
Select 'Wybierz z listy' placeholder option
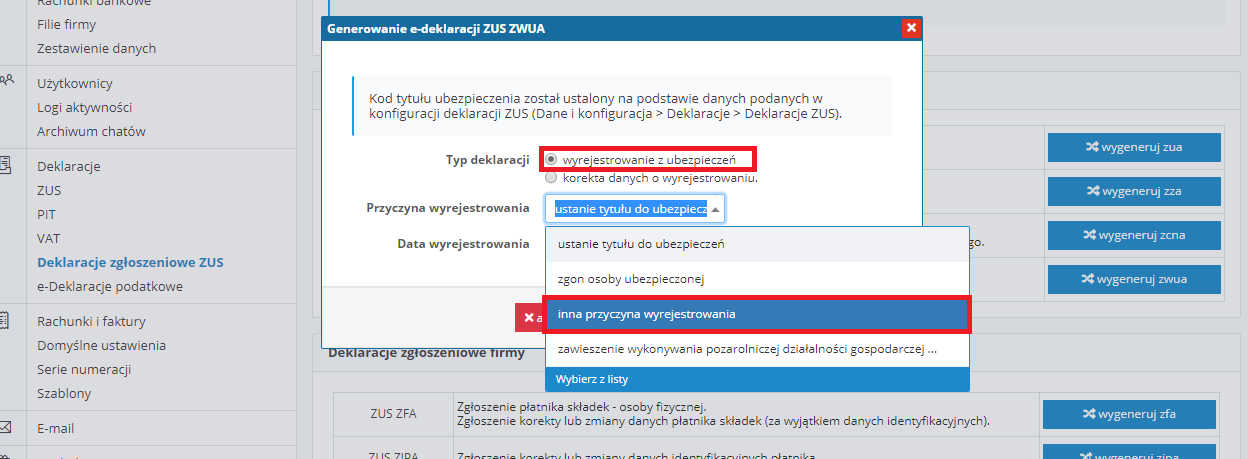point(757,380)
